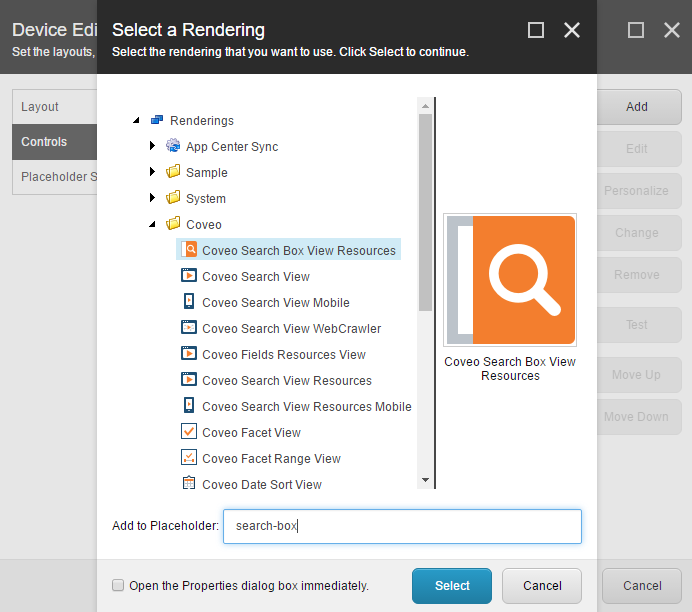Screen dimensions: 692x612
Task: Click the App Center Sync gear icon
Action: tap(173, 146)
